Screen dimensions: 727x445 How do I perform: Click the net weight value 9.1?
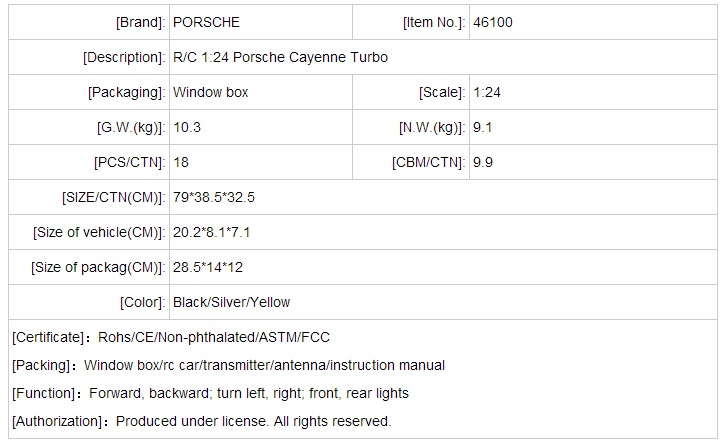[482, 127]
